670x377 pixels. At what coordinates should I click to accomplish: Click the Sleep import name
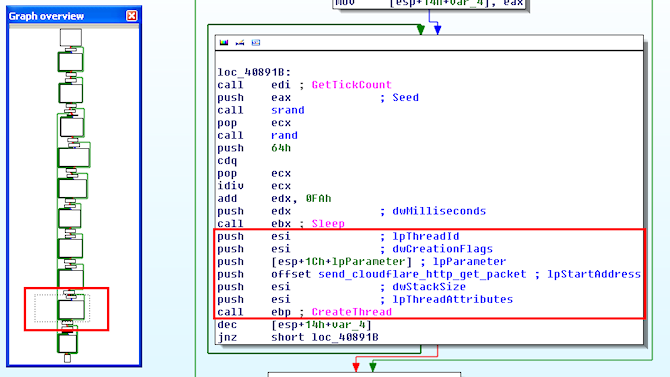pos(328,224)
